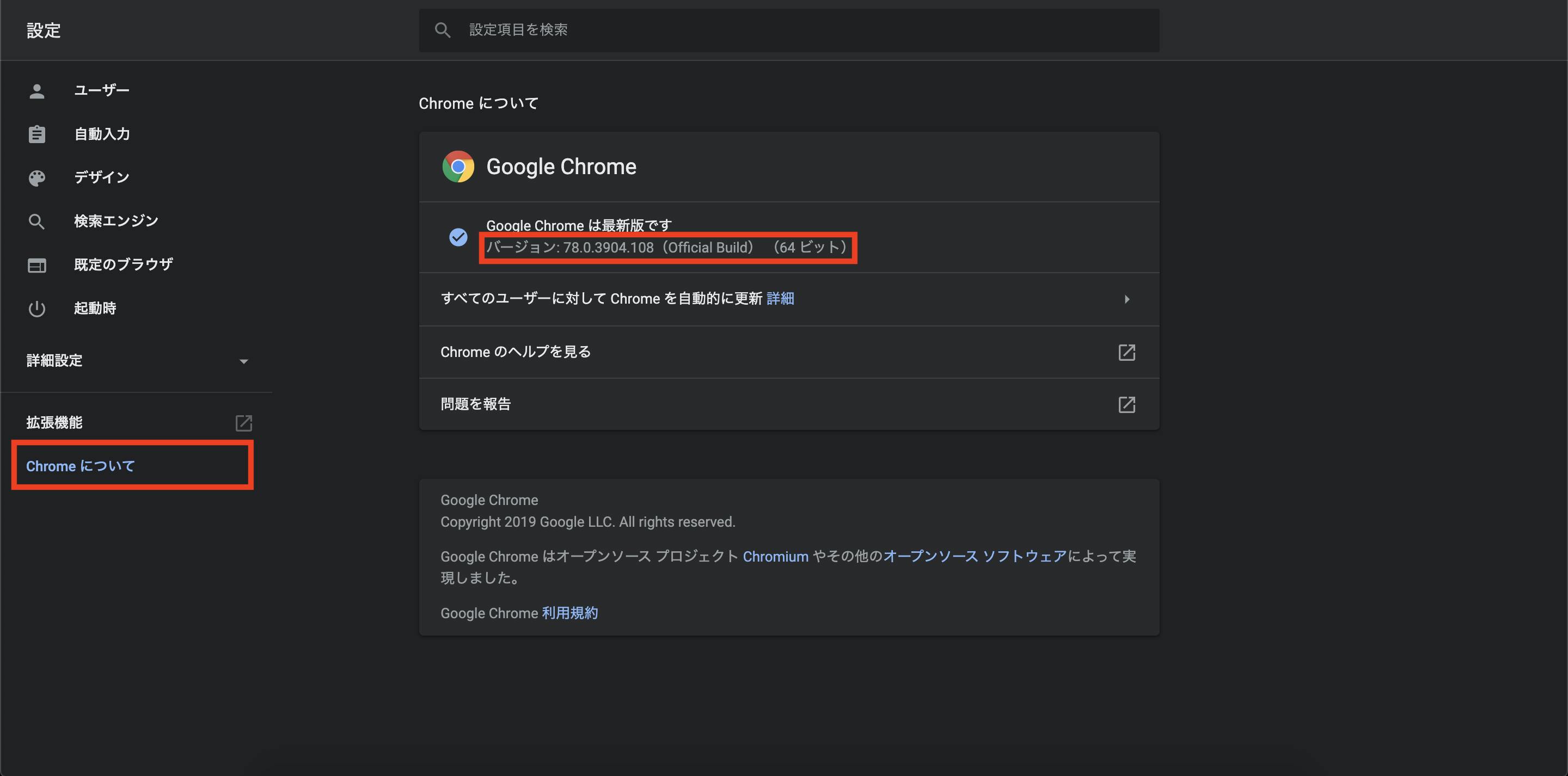Open 自動入力 via its clipboard icon
The height and width of the screenshot is (776, 1568).
36,134
